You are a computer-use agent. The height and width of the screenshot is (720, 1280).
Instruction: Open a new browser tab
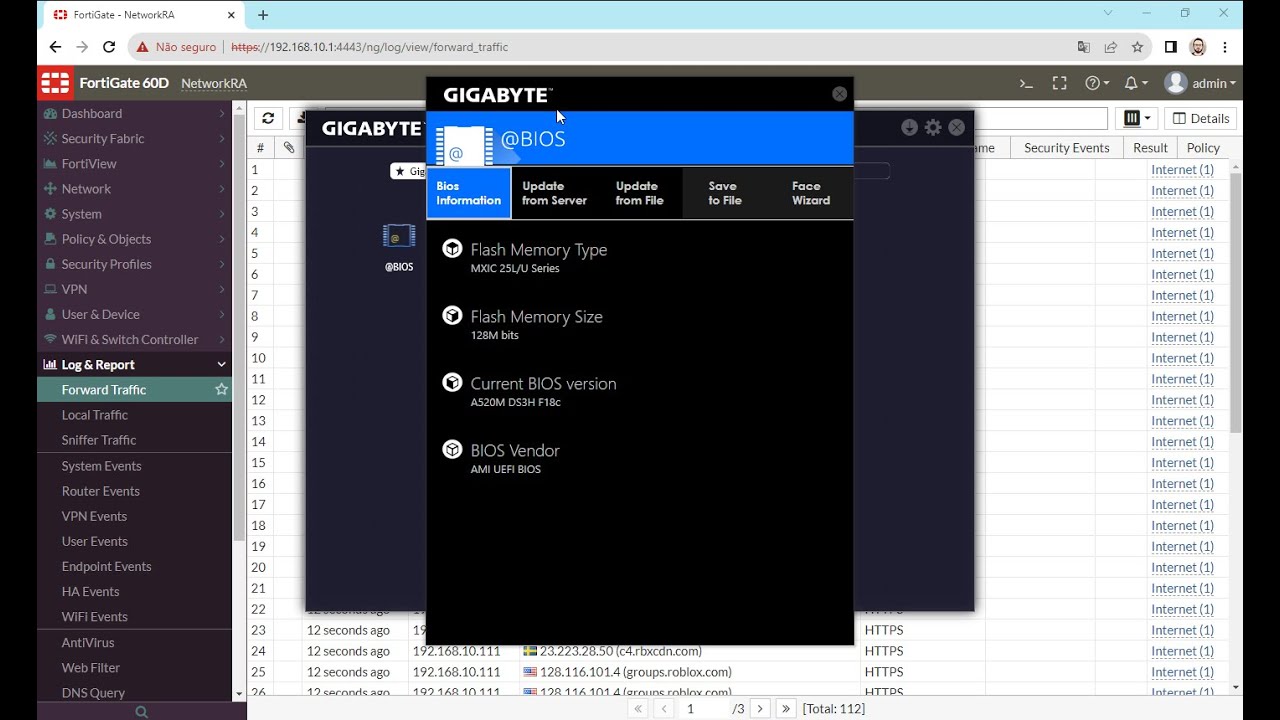263,15
